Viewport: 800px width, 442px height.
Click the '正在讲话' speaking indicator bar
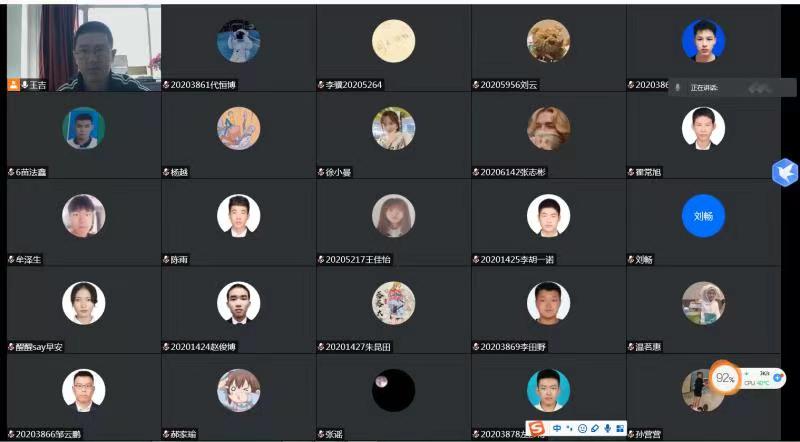coord(732,88)
